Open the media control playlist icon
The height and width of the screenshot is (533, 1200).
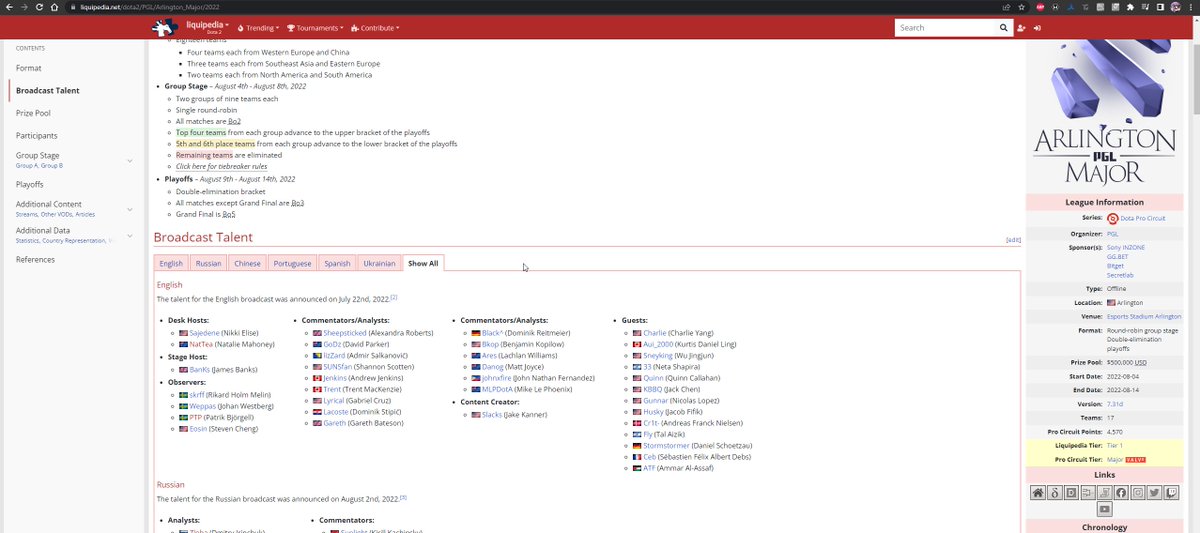1144,7
